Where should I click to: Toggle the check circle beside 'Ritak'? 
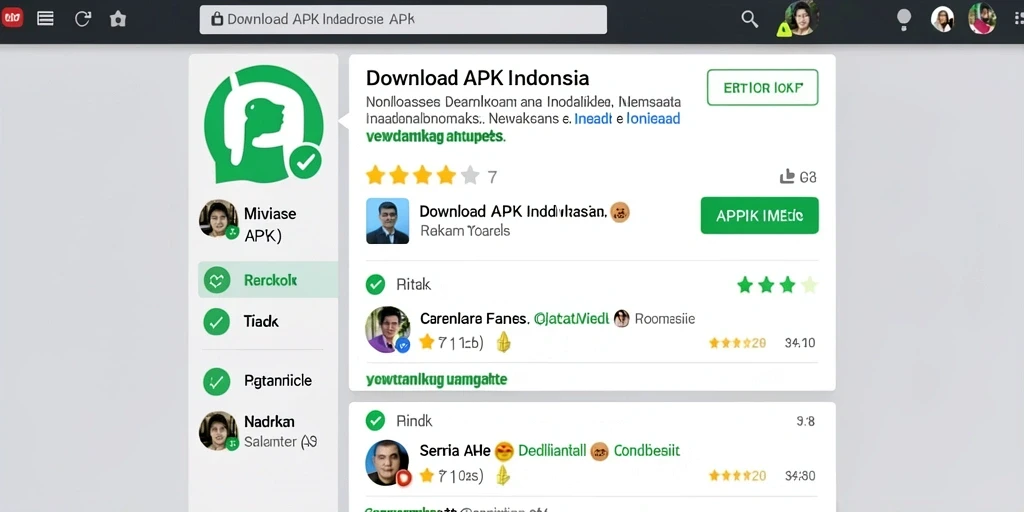376,285
